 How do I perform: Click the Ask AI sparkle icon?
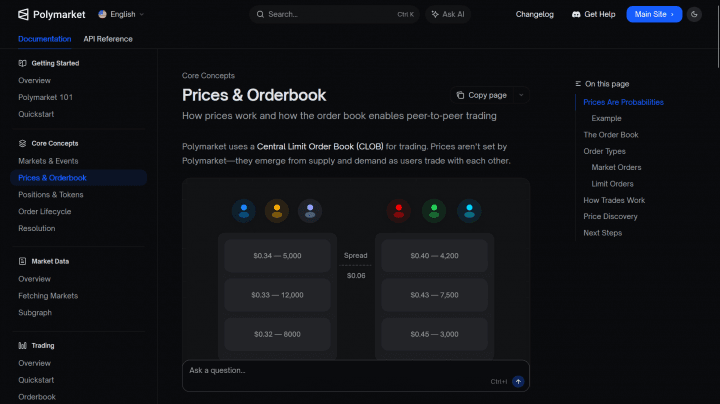coord(435,15)
